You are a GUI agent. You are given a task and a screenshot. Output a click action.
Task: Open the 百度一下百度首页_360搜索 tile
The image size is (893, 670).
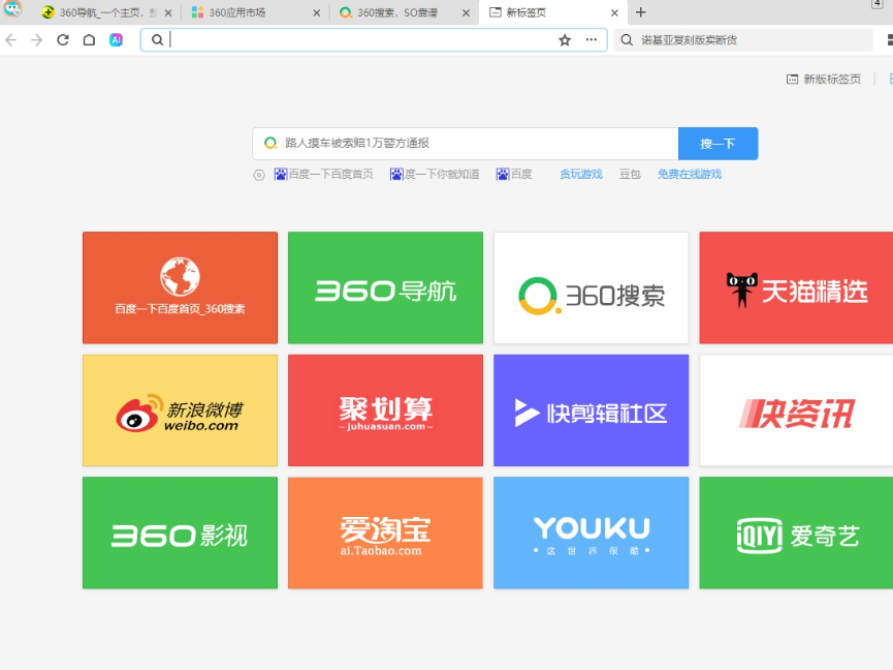click(x=180, y=288)
